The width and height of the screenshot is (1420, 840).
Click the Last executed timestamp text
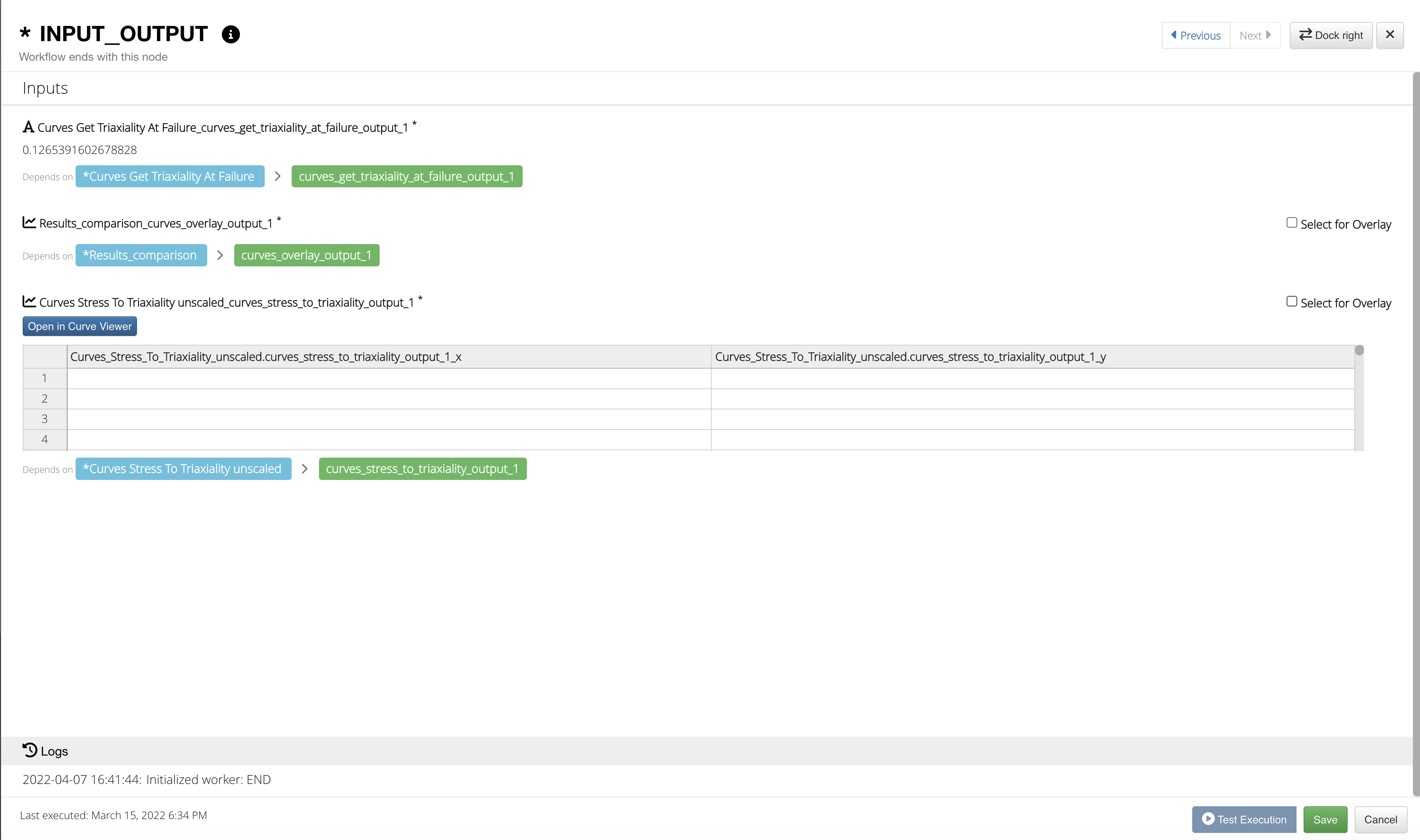[113, 816]
